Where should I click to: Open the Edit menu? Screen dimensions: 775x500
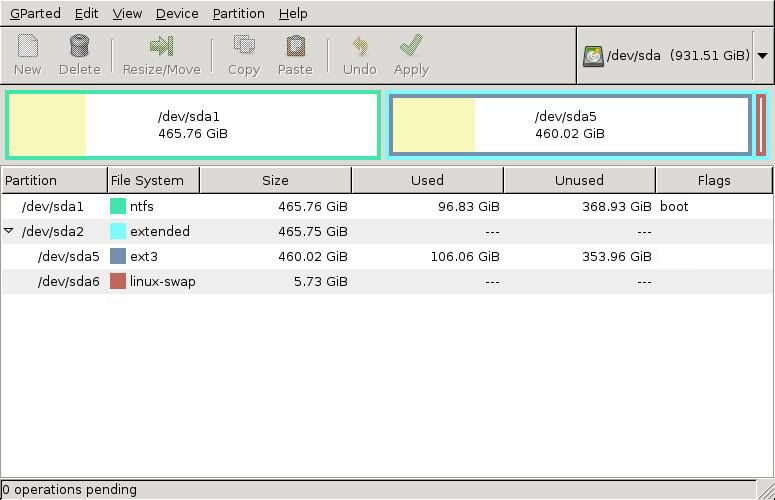(x=86, y=13)
